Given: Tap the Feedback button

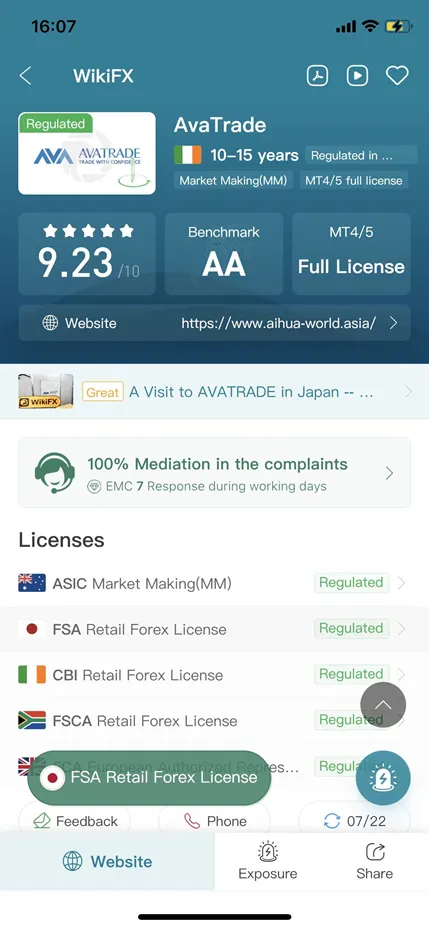Looking at the screenshot, I should tap(75, 821).
